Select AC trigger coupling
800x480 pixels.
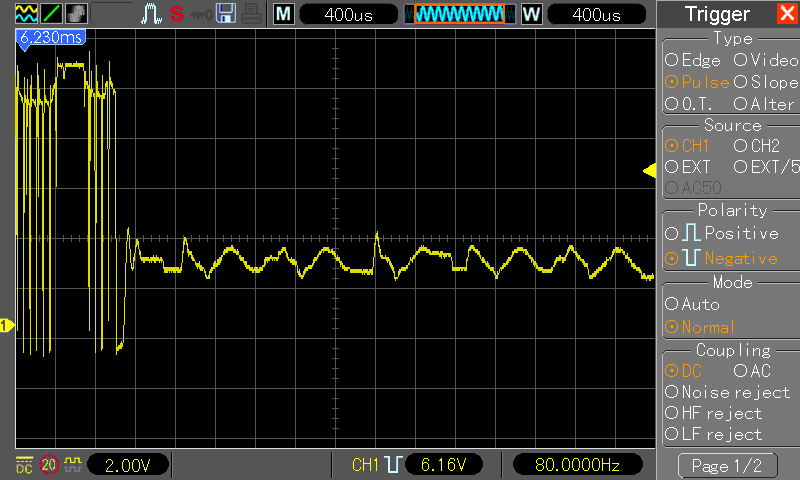pyautogui.click(x=753, y=371)
